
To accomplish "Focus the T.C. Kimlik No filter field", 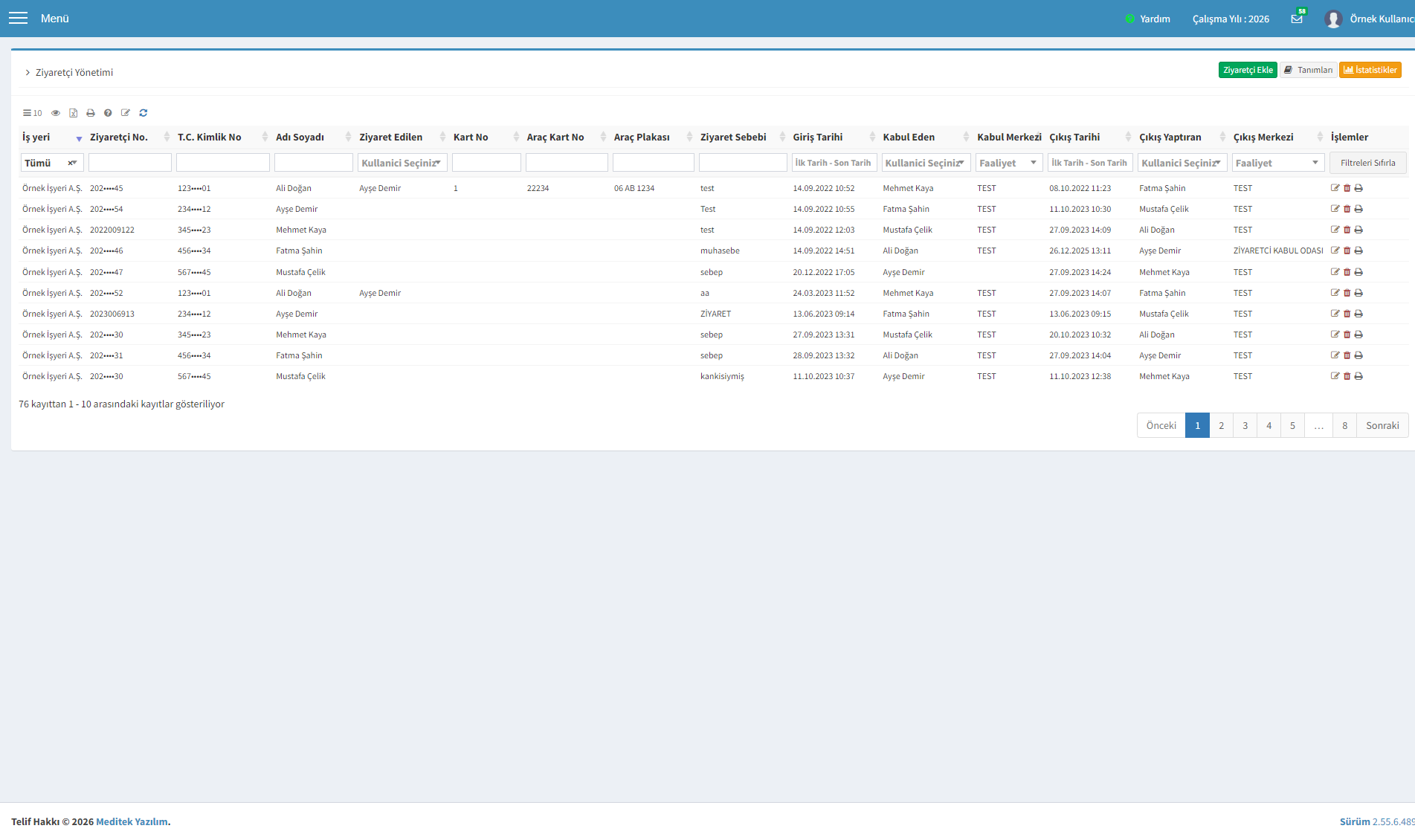I will click(223, 163).
